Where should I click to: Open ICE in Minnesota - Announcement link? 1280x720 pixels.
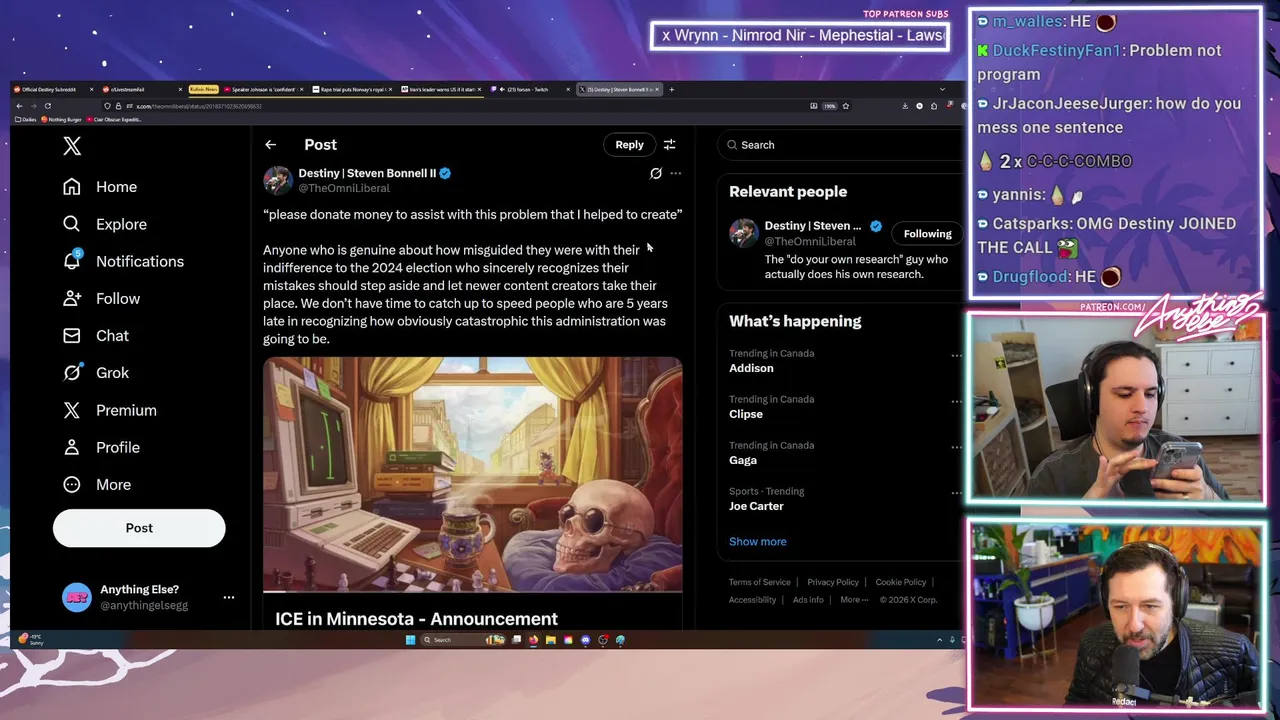coord(416,619)
